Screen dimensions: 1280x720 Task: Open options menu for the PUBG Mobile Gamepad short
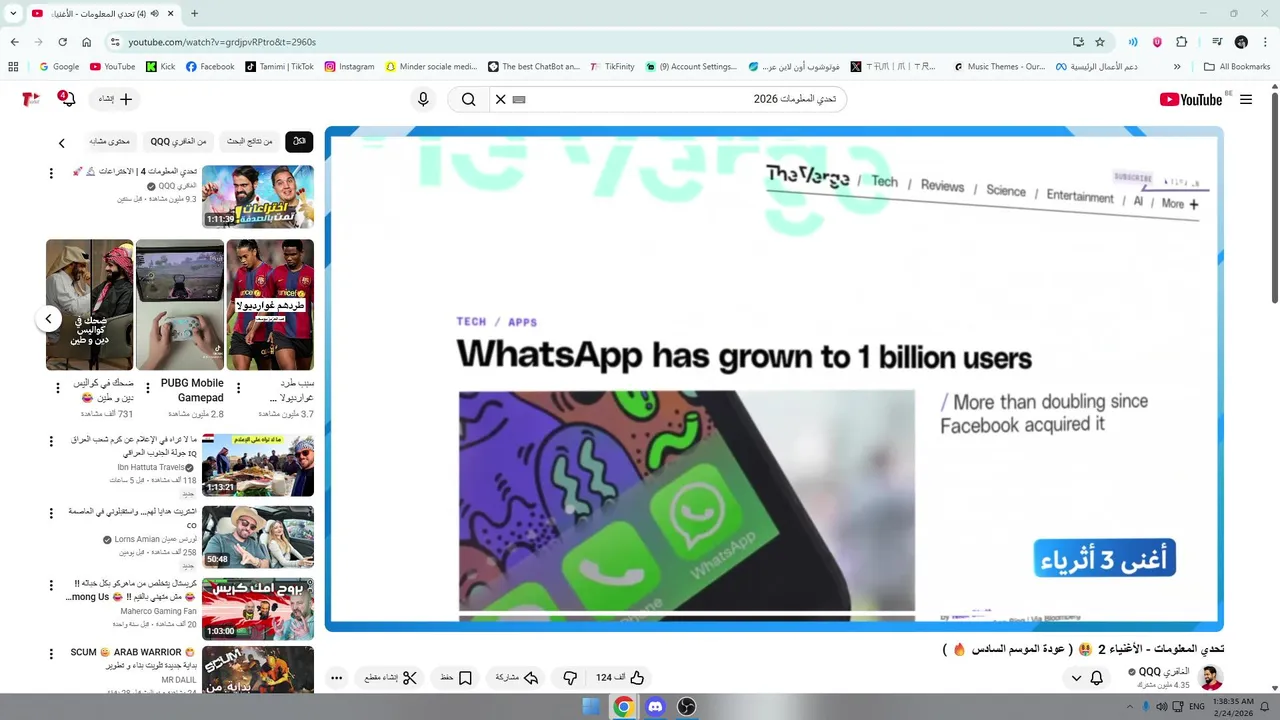coord(148,387)
